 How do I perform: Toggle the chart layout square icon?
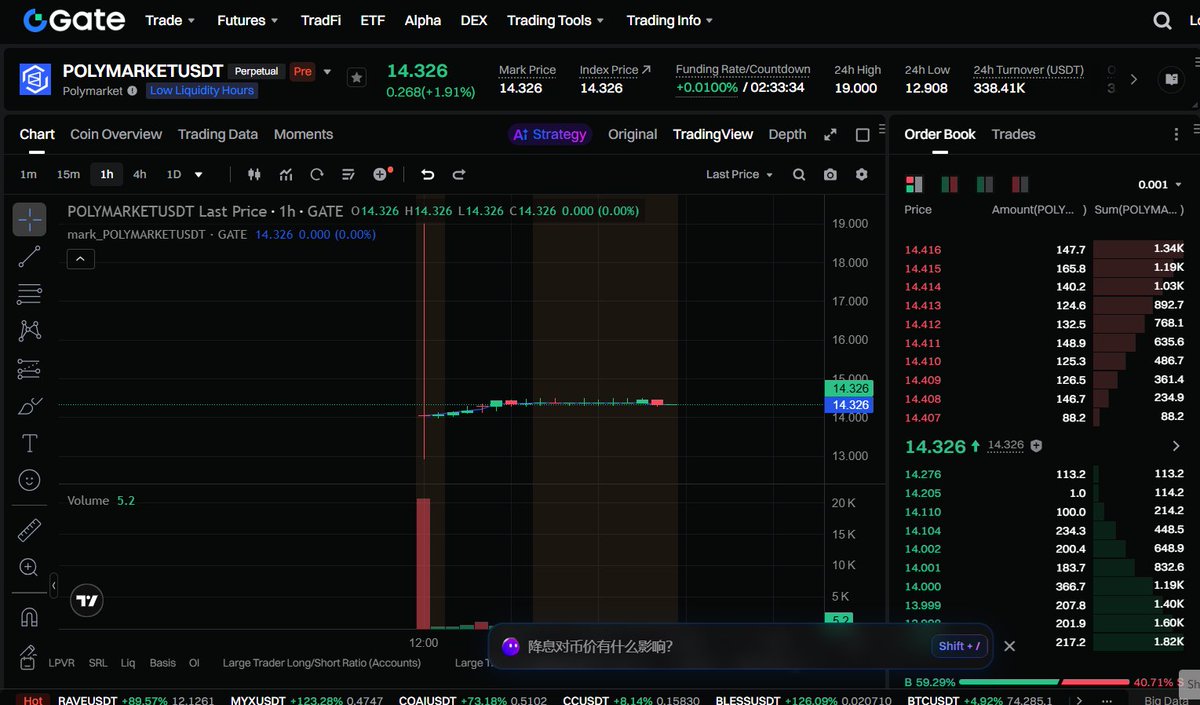[863, 134]
